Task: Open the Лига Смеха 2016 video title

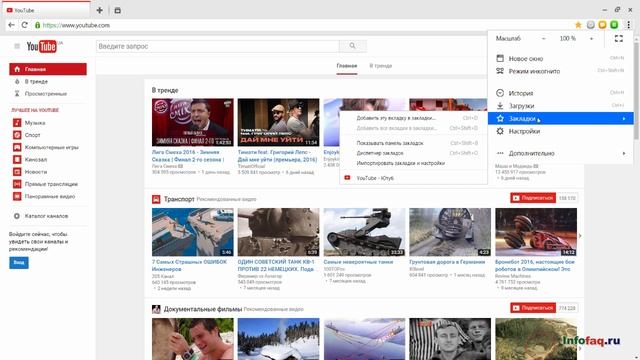Action: click(x=188, y=156)
